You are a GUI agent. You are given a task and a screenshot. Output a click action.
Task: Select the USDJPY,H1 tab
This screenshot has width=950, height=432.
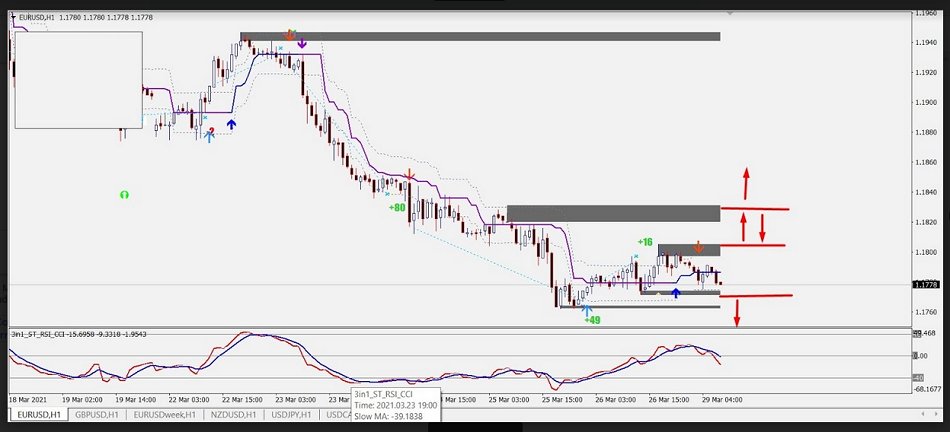tap(289, 414)
